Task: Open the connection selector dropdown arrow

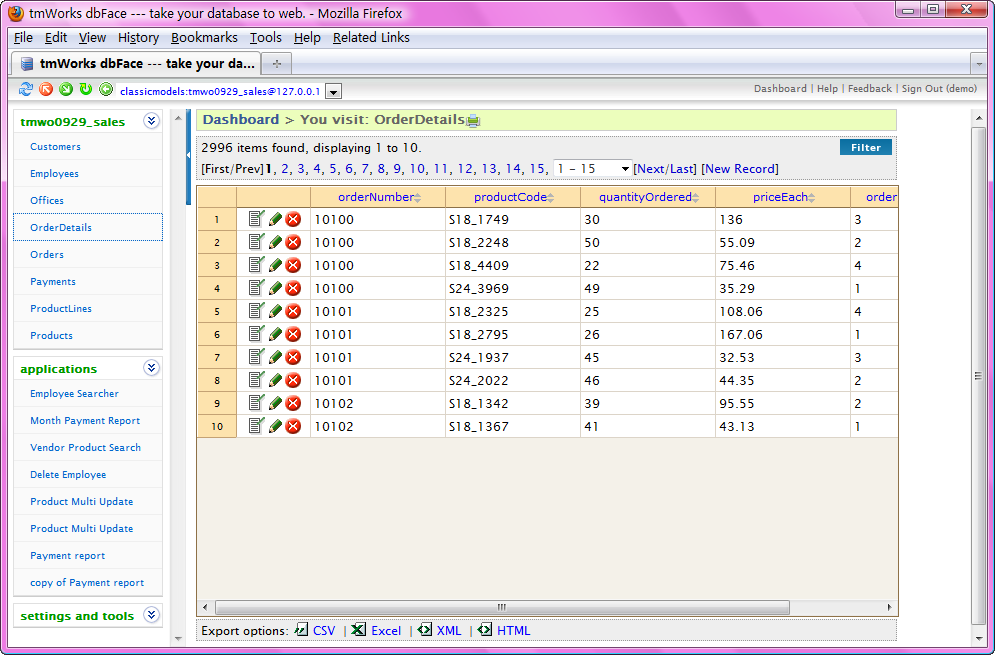Action: 334,92
